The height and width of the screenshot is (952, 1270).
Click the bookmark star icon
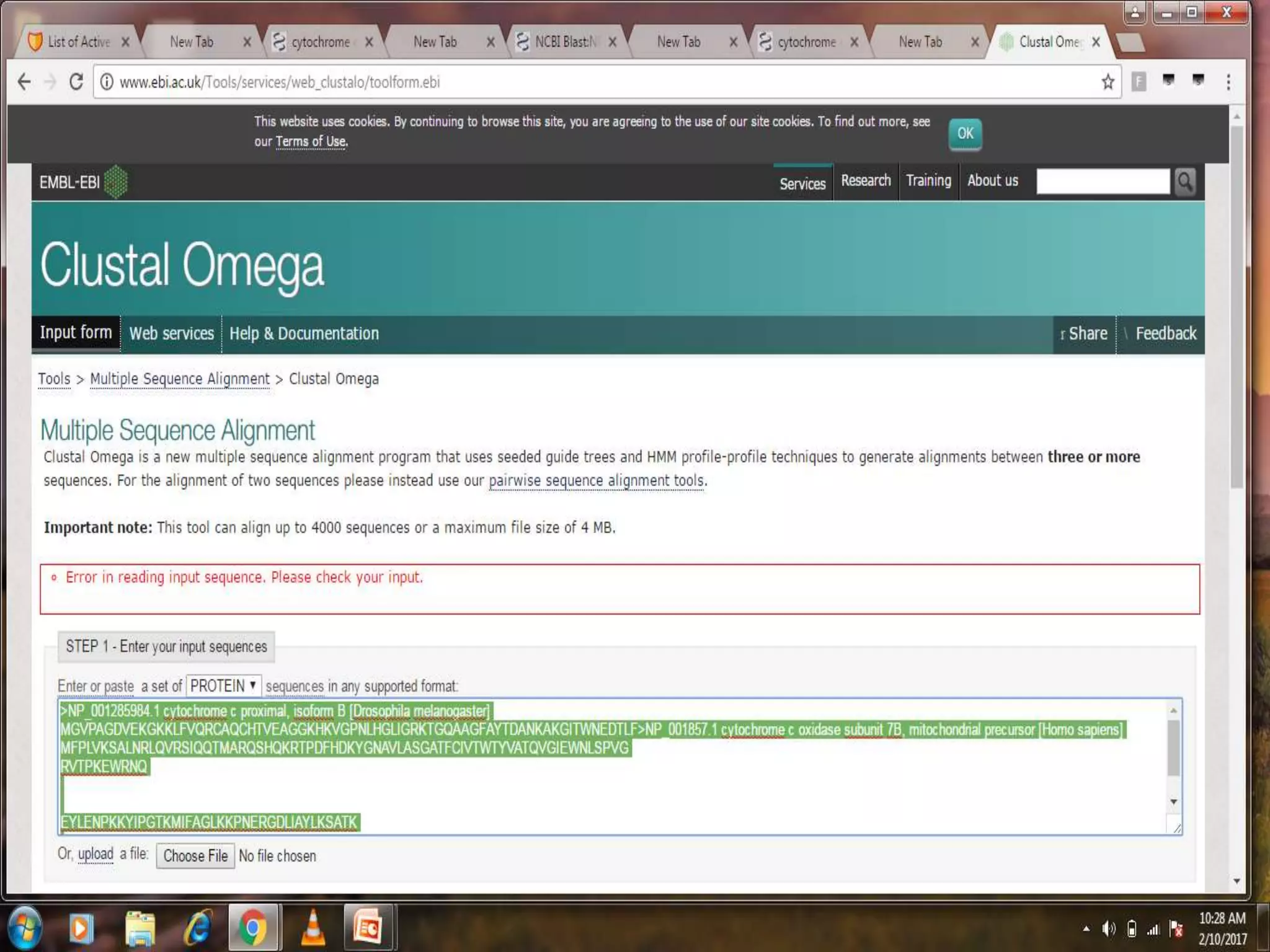coord(1108,82)
